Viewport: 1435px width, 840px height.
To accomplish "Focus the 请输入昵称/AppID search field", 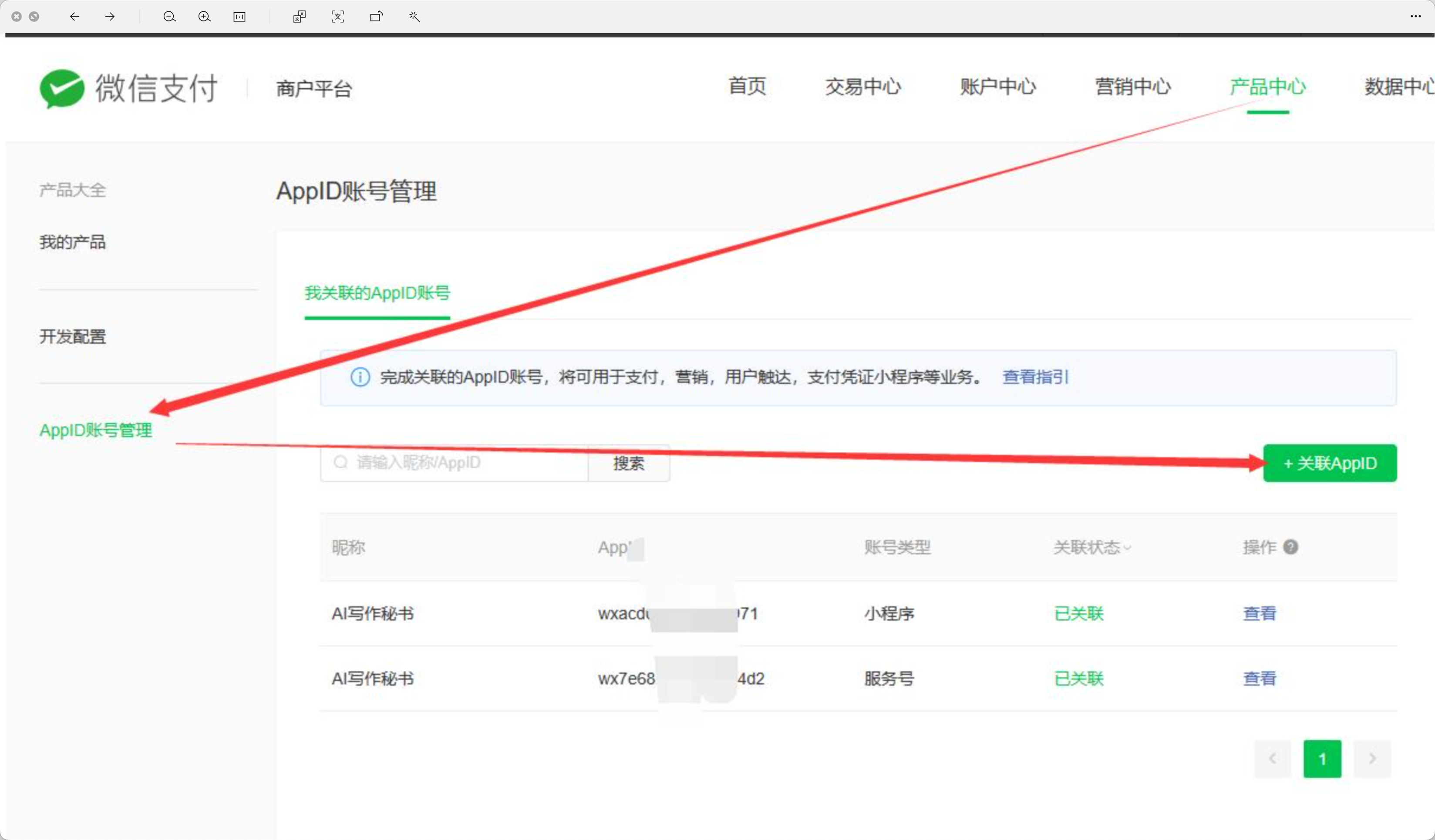I will (454, 463).
